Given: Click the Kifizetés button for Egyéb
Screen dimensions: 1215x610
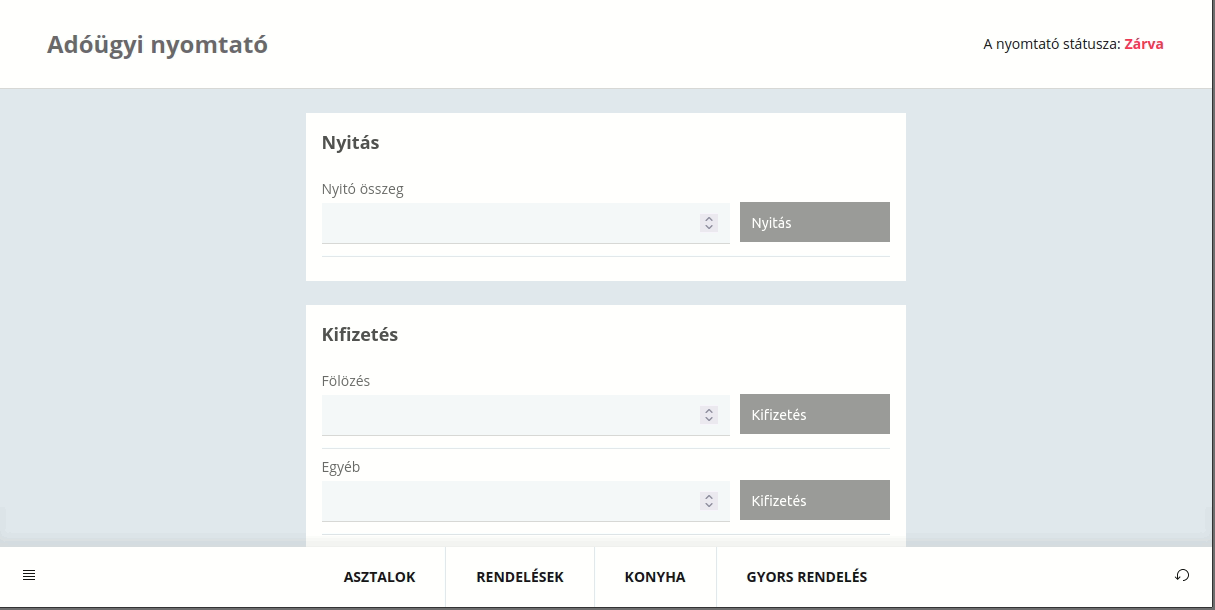Looking at the screenshot, I should point(815,500).
